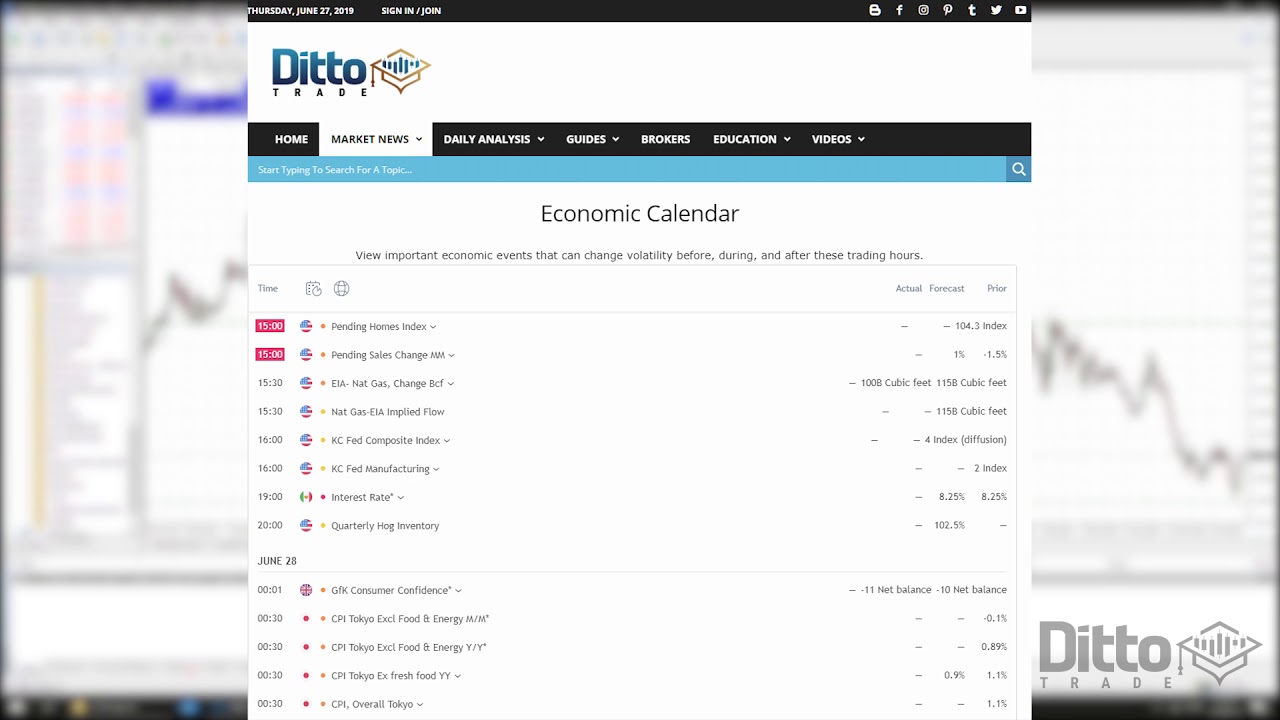Image resolution: width=1280 pixels, height=720 pixels.
Task: Click the 102.5% forecast value
Action: [949, 525]
